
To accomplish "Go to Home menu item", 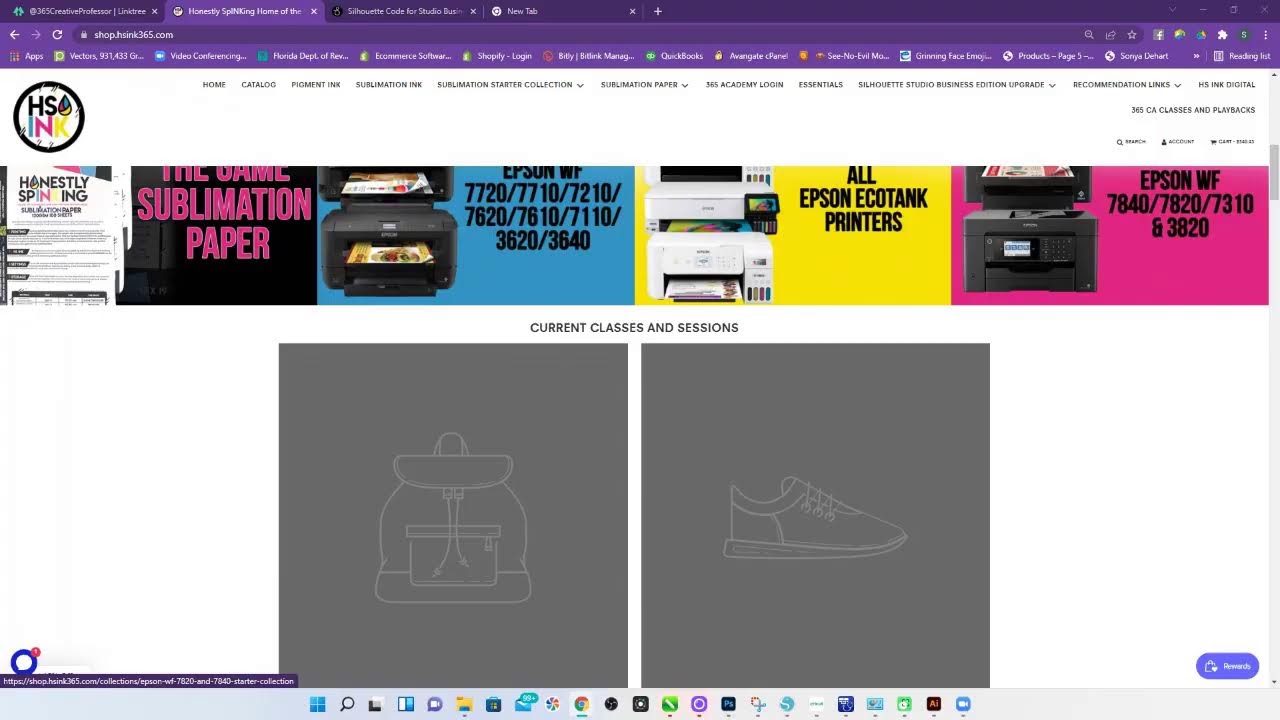I will [x=214, y=85].
